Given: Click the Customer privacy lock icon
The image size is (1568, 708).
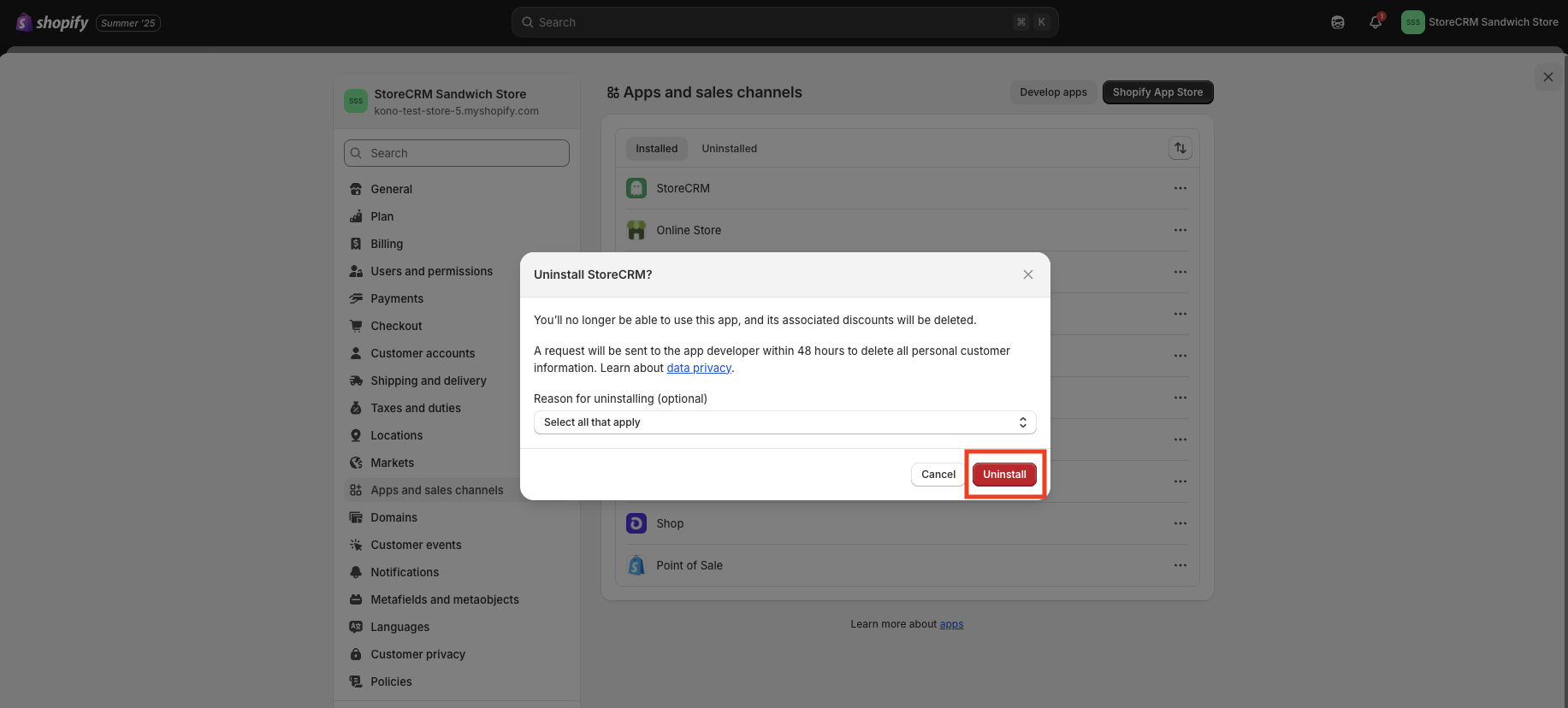Looking at the screenshot, I should click(356, 654).
